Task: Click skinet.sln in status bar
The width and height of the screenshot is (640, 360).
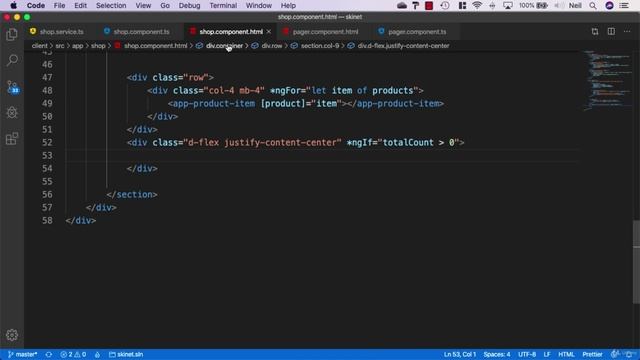Action: [x=126, y=354]
